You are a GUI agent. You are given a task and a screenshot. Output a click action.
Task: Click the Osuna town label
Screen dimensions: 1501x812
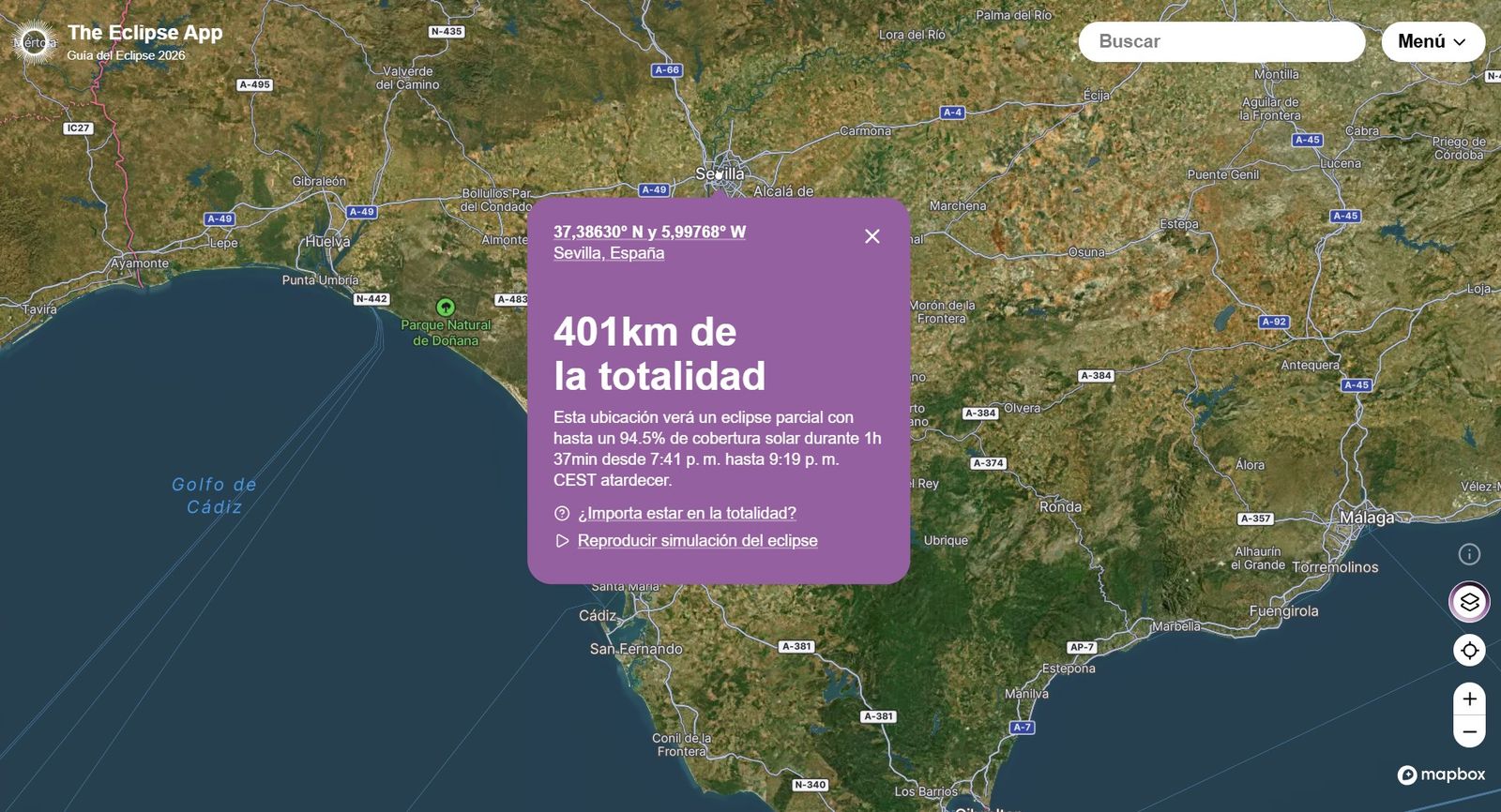coord(1086,252)
